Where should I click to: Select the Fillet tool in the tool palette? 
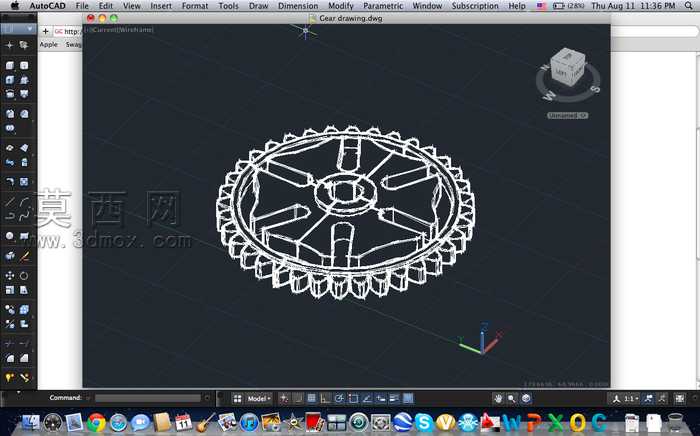(x=9, y=358)
